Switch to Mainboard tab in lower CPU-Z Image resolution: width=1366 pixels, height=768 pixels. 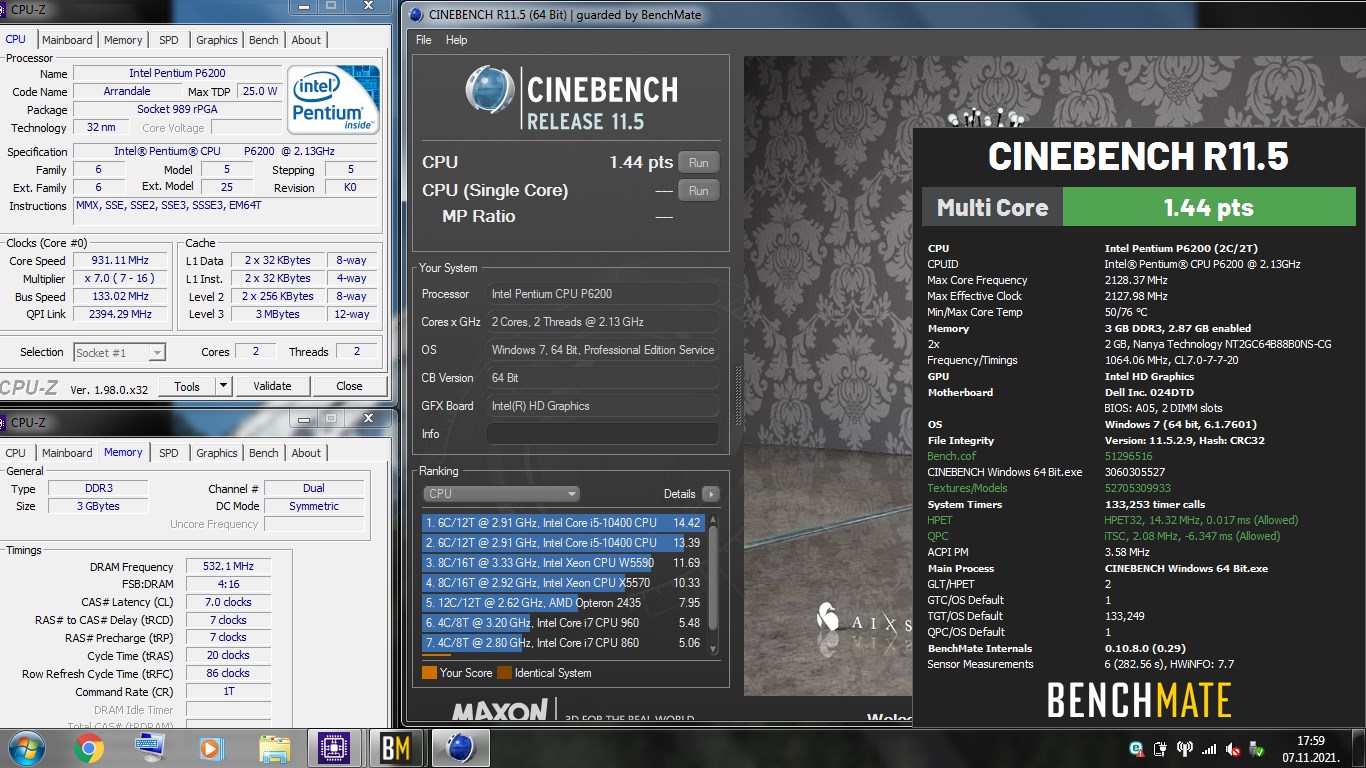point(67,453)
